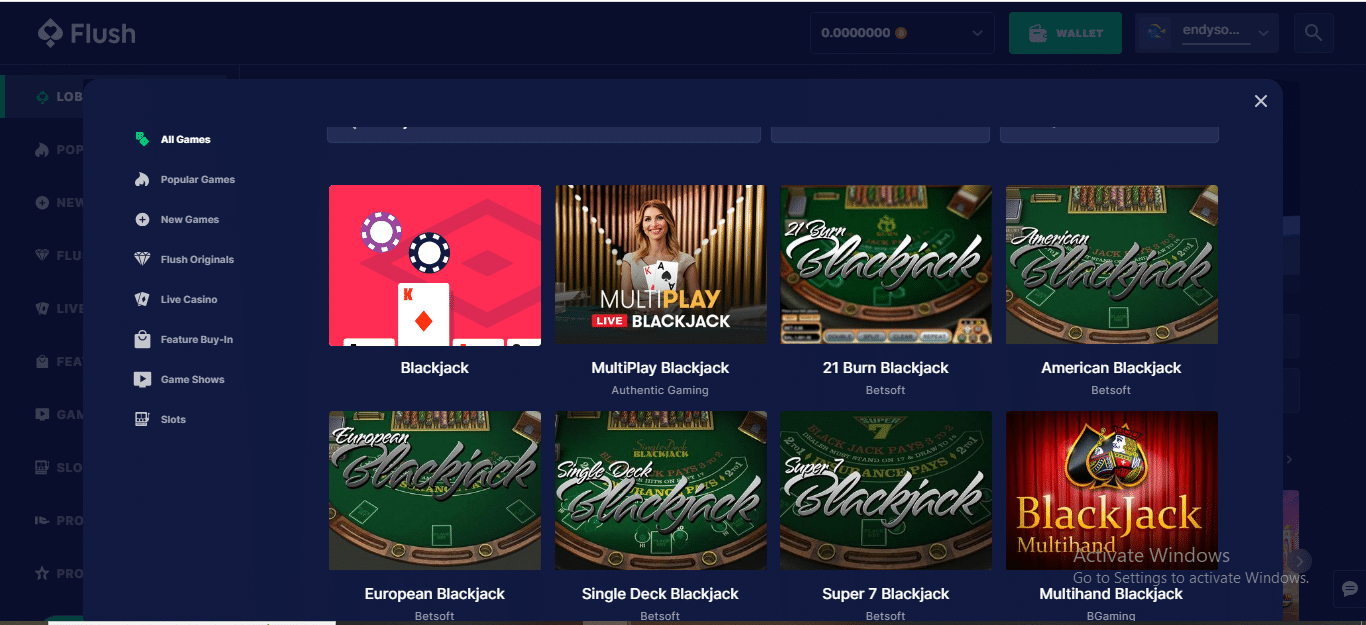Click the All Games icon in sidebar
Viewport: 1366px width, 625px height.
click(x=142, y=139)
